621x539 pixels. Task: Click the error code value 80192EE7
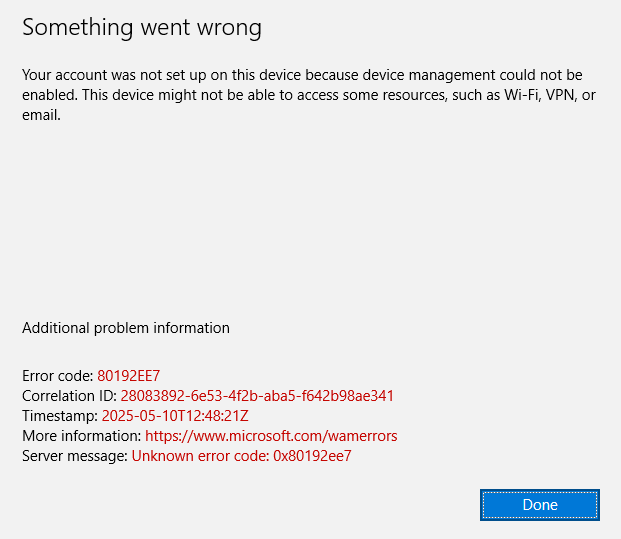click(x=129, y=376)
